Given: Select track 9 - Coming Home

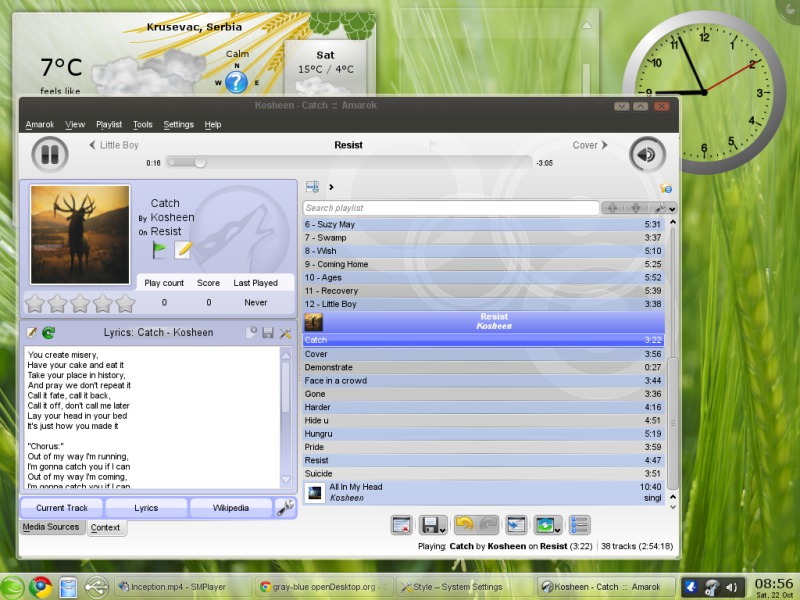Looking at the screenshot, I should [x=484, y=264].
